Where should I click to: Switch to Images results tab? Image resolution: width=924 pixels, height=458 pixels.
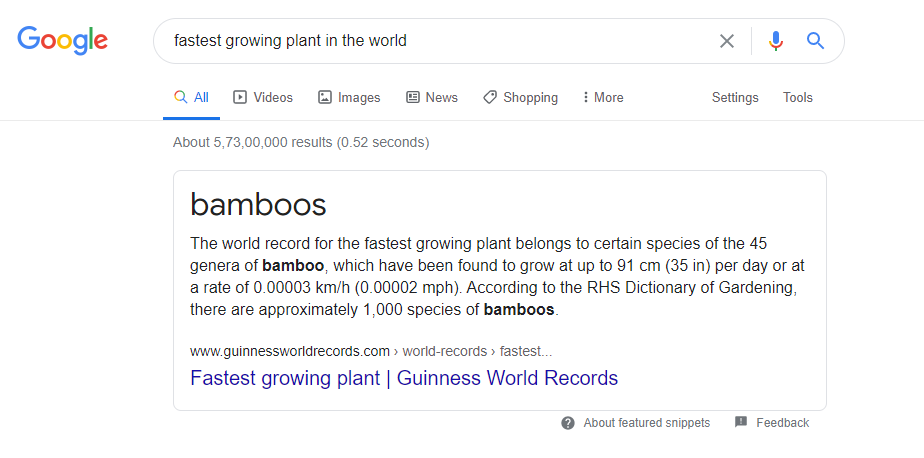(349, 98)
